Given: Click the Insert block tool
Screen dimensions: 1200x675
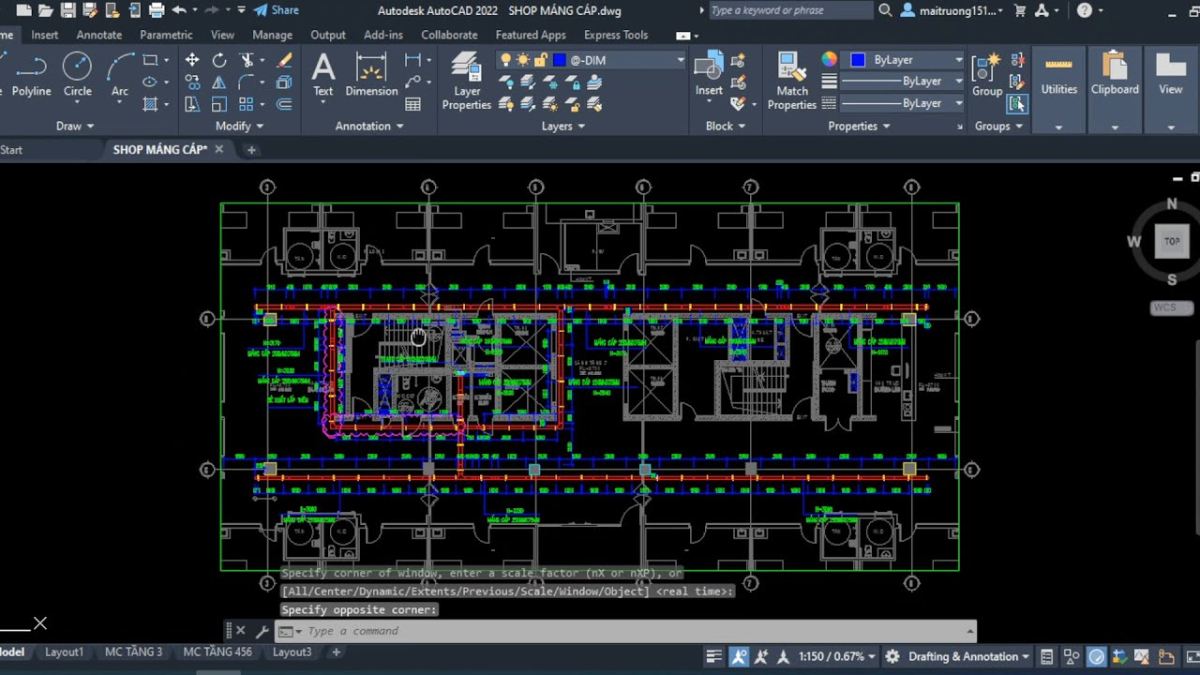Looking at the screenshot, I should click(709, 75).
